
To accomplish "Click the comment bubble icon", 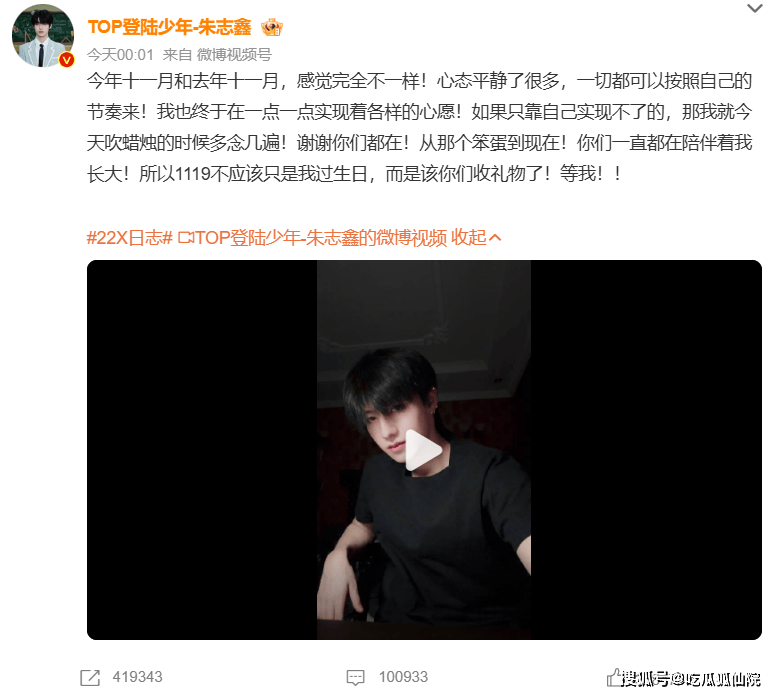I will pyautogui.click(x=355, y=678).
